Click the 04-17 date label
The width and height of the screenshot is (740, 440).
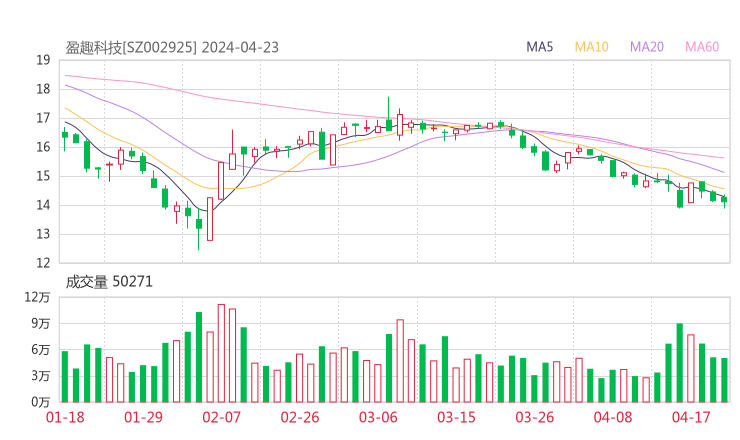click(x=691, y=417)
